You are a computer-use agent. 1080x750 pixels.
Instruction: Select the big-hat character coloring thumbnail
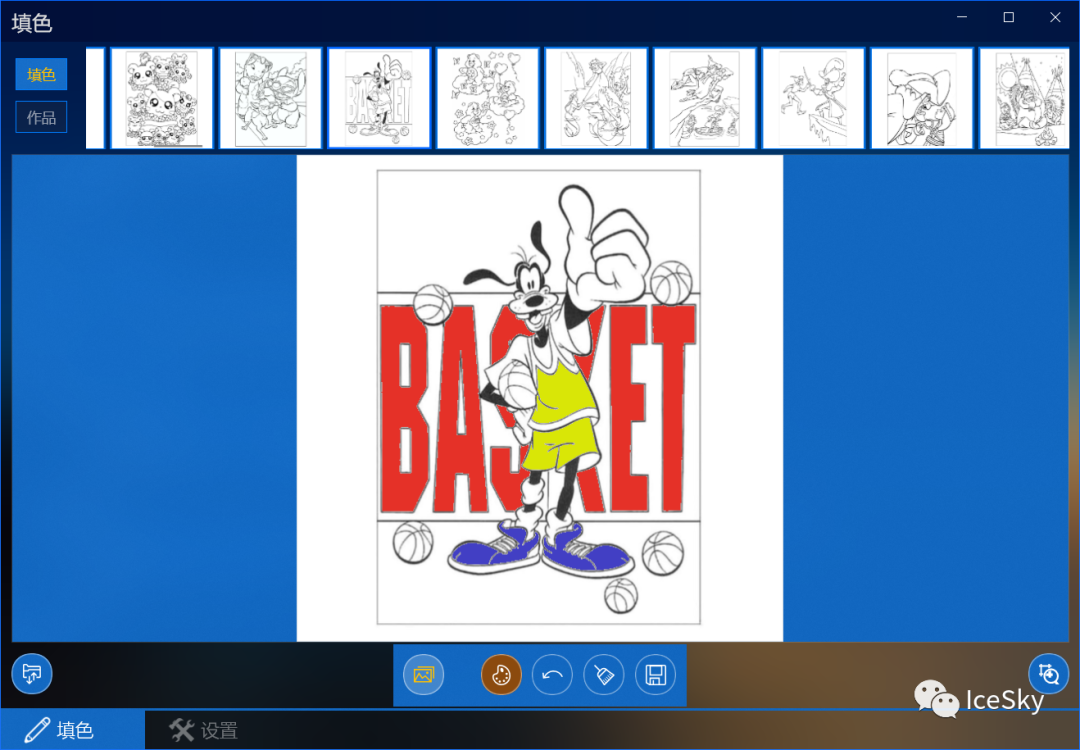[922, 98]
